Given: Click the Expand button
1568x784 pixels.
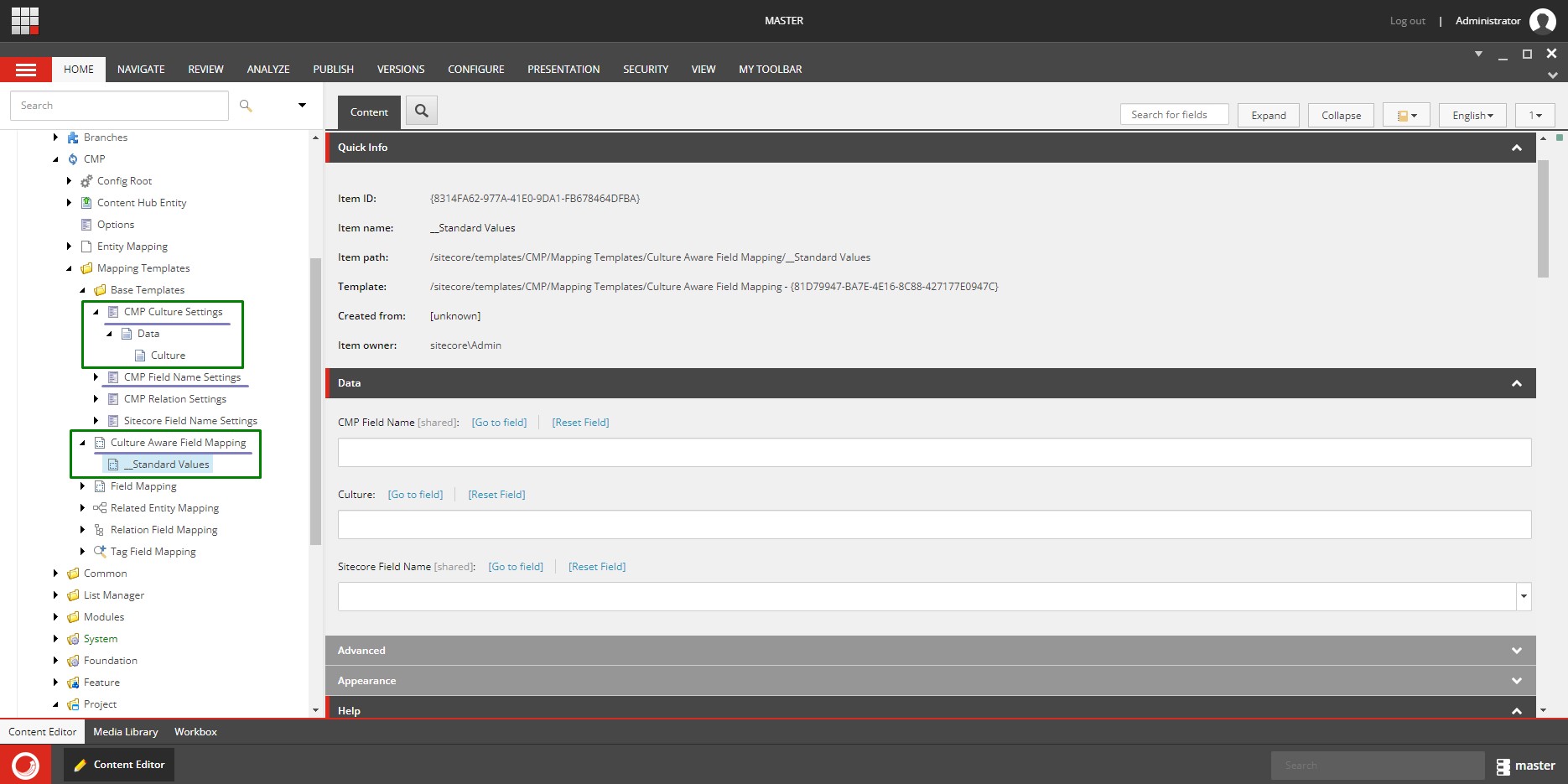Looking at the screenshot, I should 1268,115.
